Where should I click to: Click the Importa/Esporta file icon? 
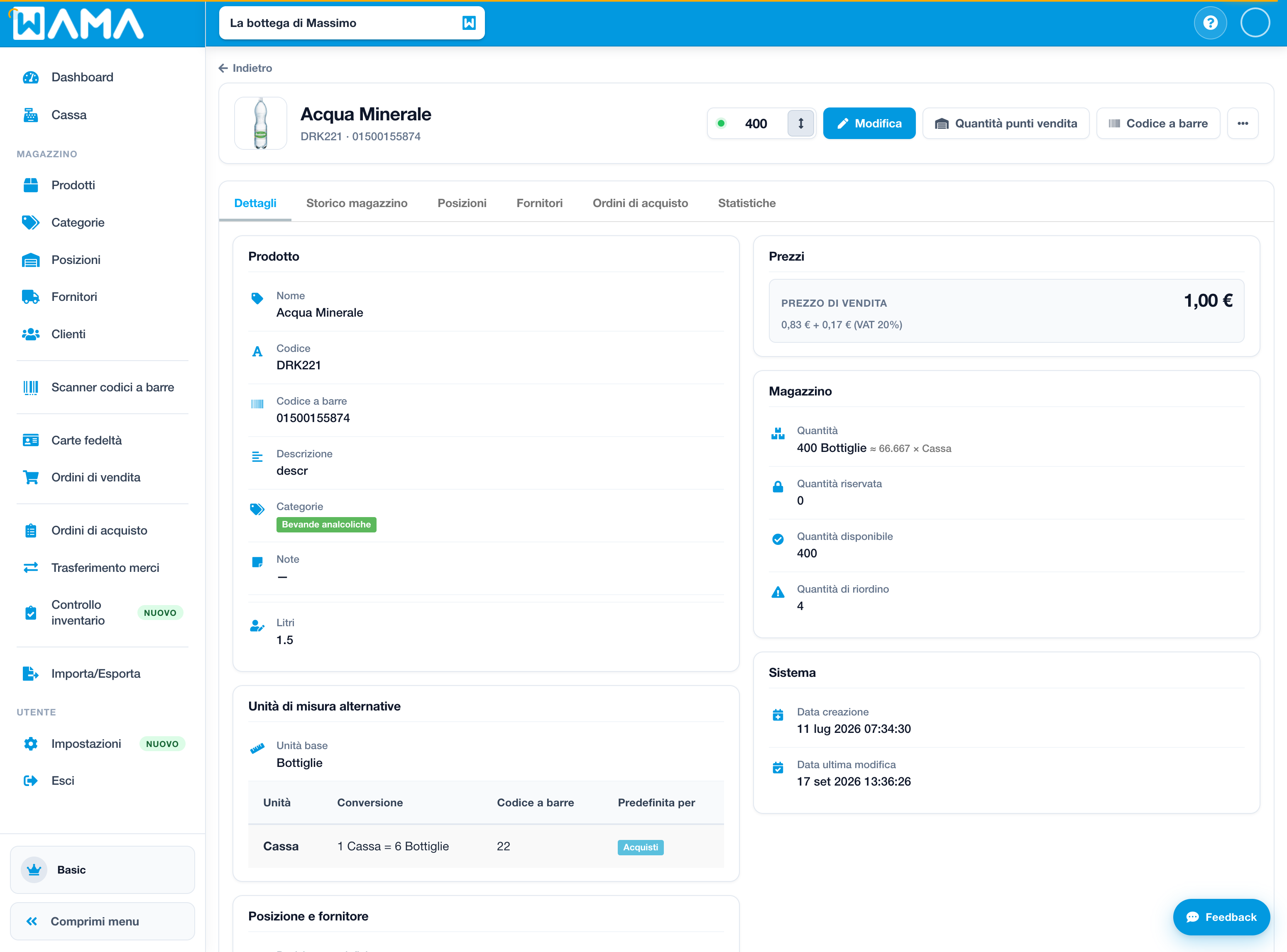tap(31, 674)
